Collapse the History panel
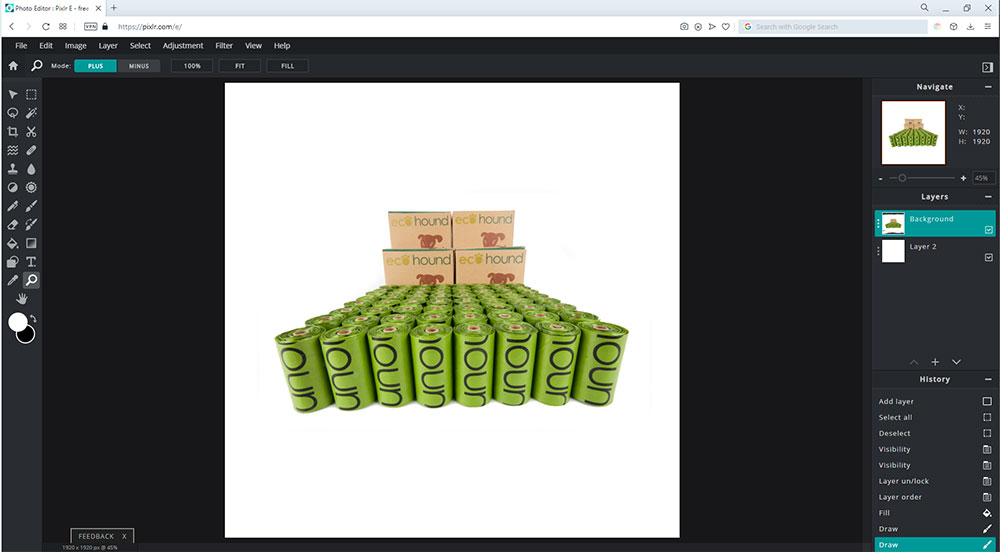Image resolution: width=1000 pixels, height=552 pixels. (x=988, y=379)
